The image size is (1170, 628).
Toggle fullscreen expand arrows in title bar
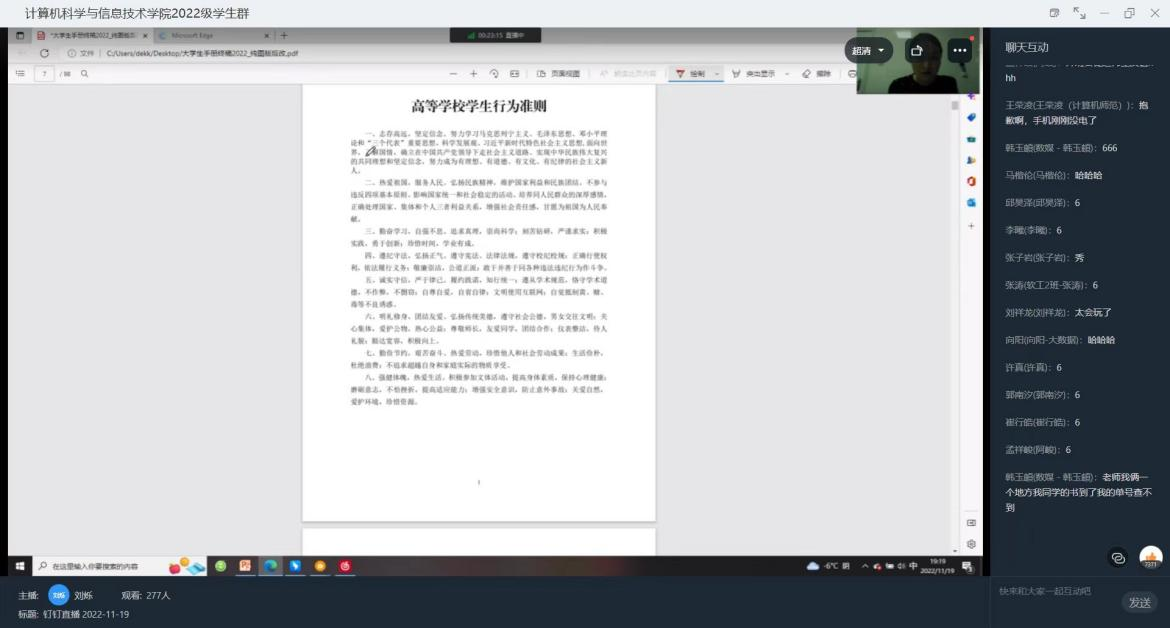coord(1079,13)
